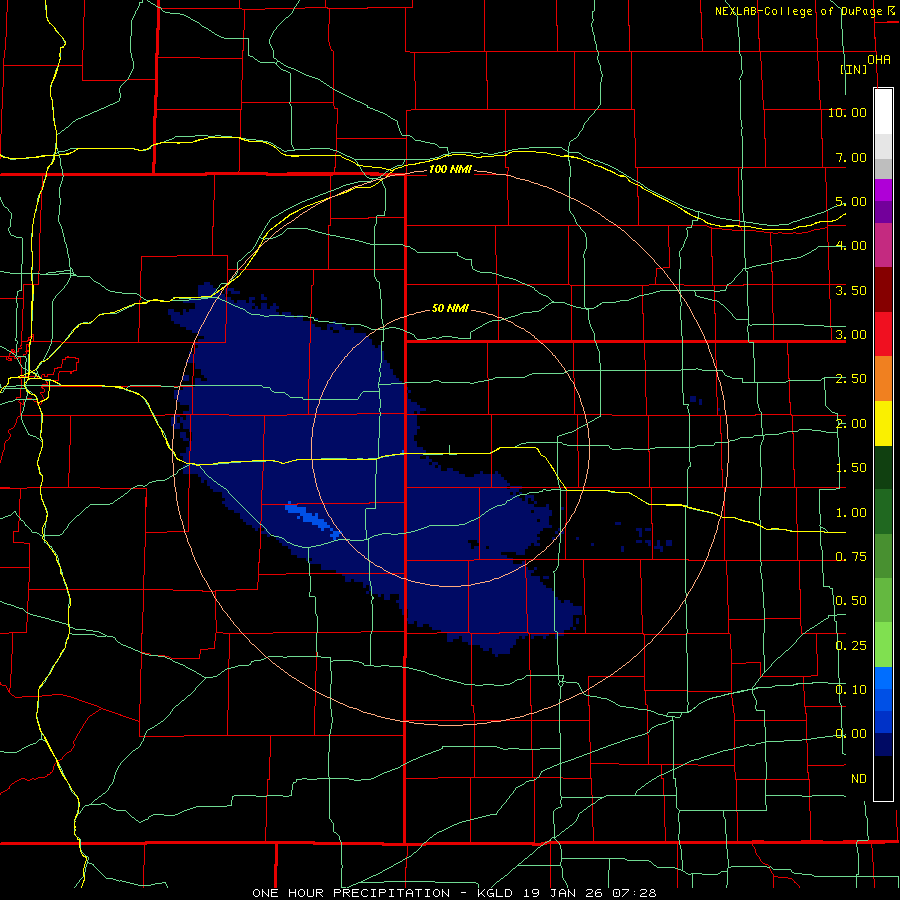Pick the bright blue swatch beside 0.10
The height and width of the screenshot is (900, 900).
(x=883, y=678)
